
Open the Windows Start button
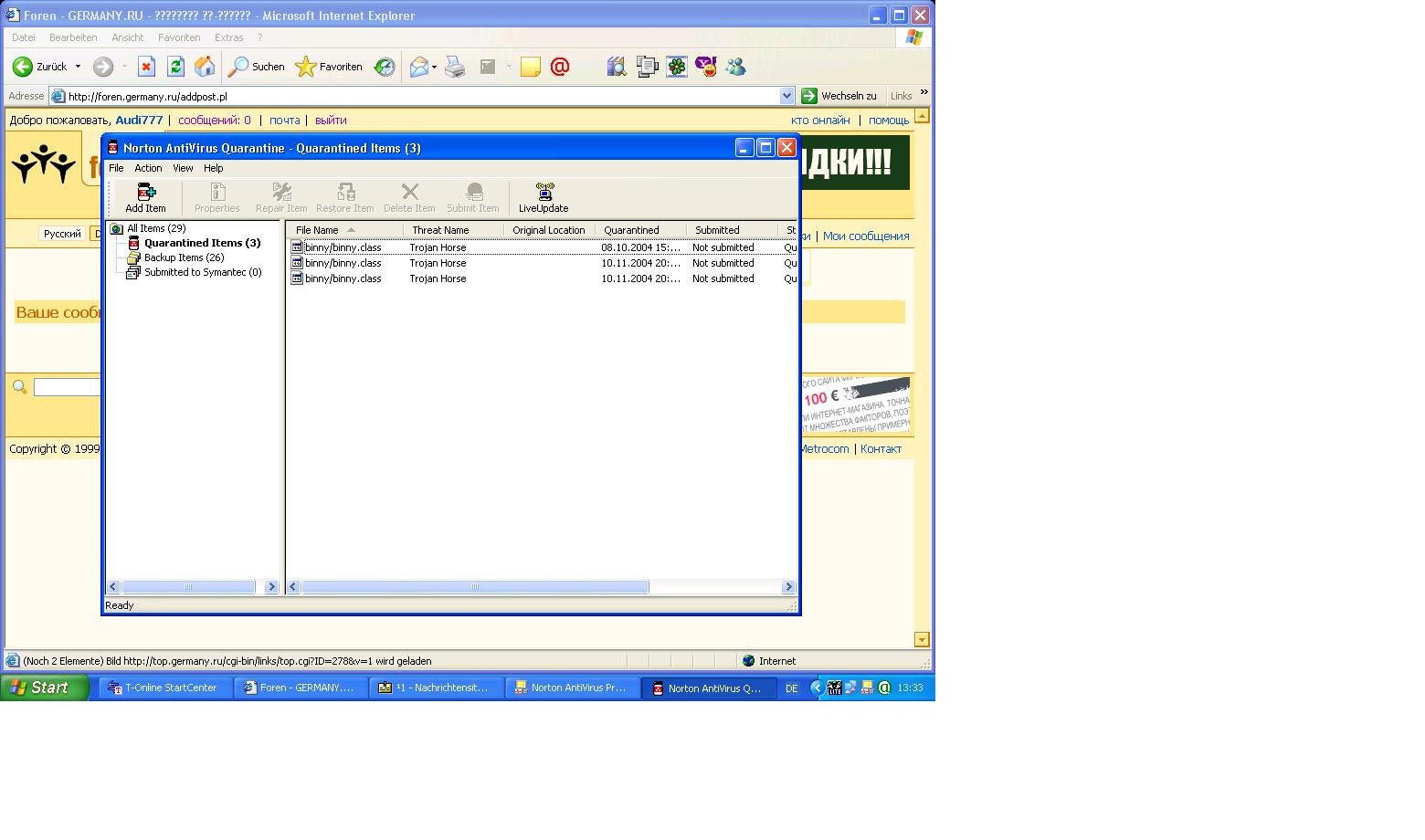point(45,688)
